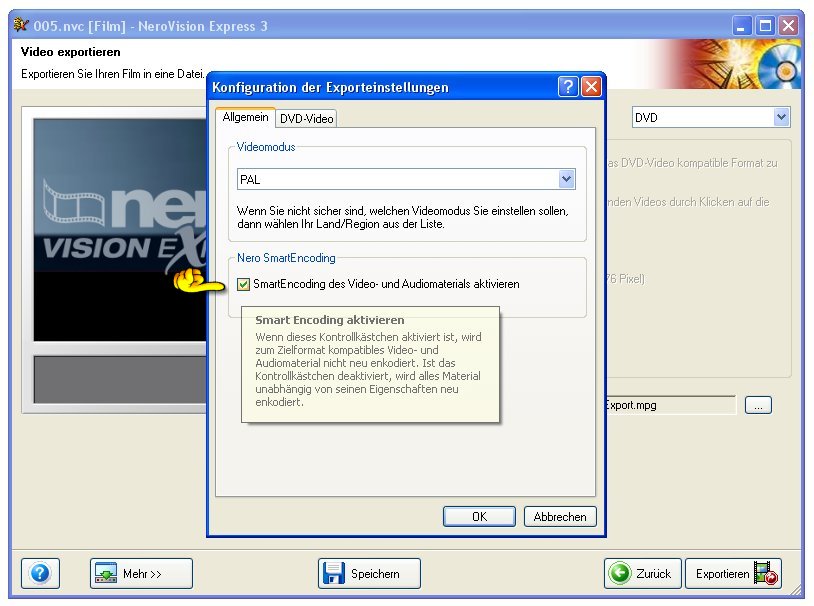This screenshot has height=606, width=814.
Task: Click the blue help question mark icon
Action: (40, 573)
